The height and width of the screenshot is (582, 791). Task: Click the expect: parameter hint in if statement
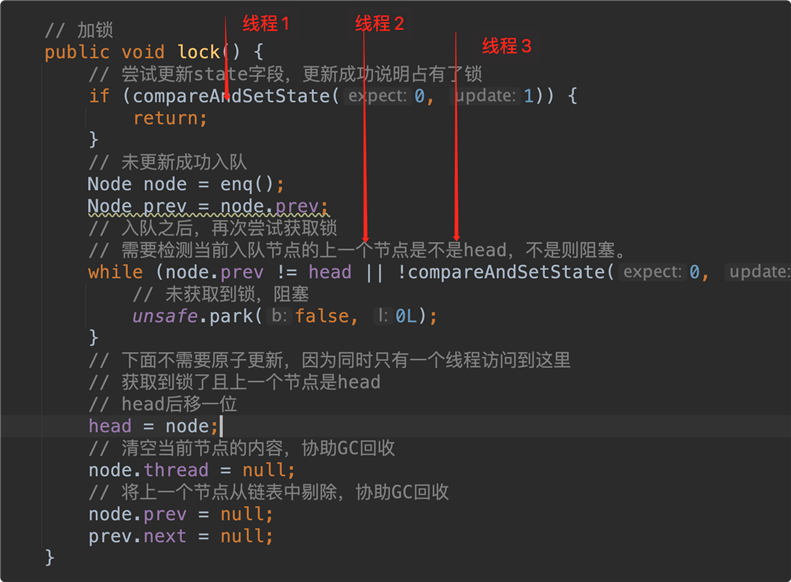pyautogui.click(x=377, y=96)
